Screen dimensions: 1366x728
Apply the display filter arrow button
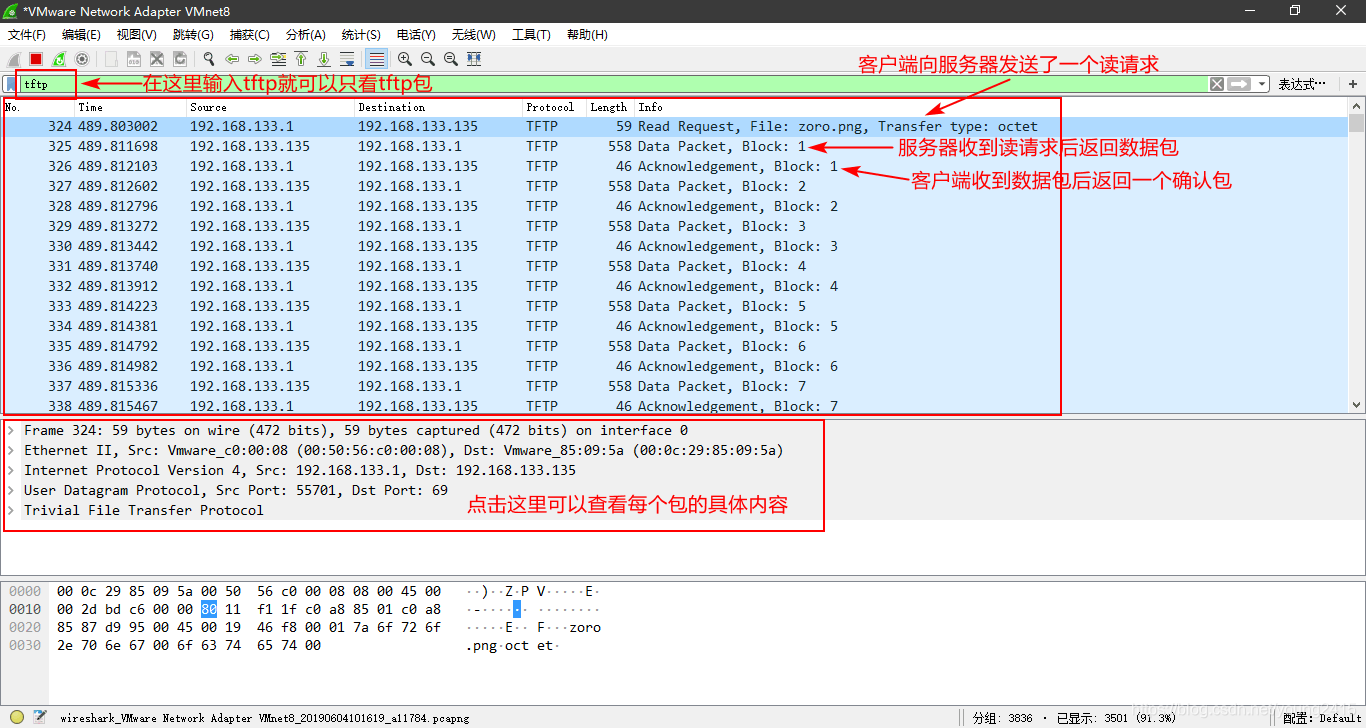pos(1240,84)
